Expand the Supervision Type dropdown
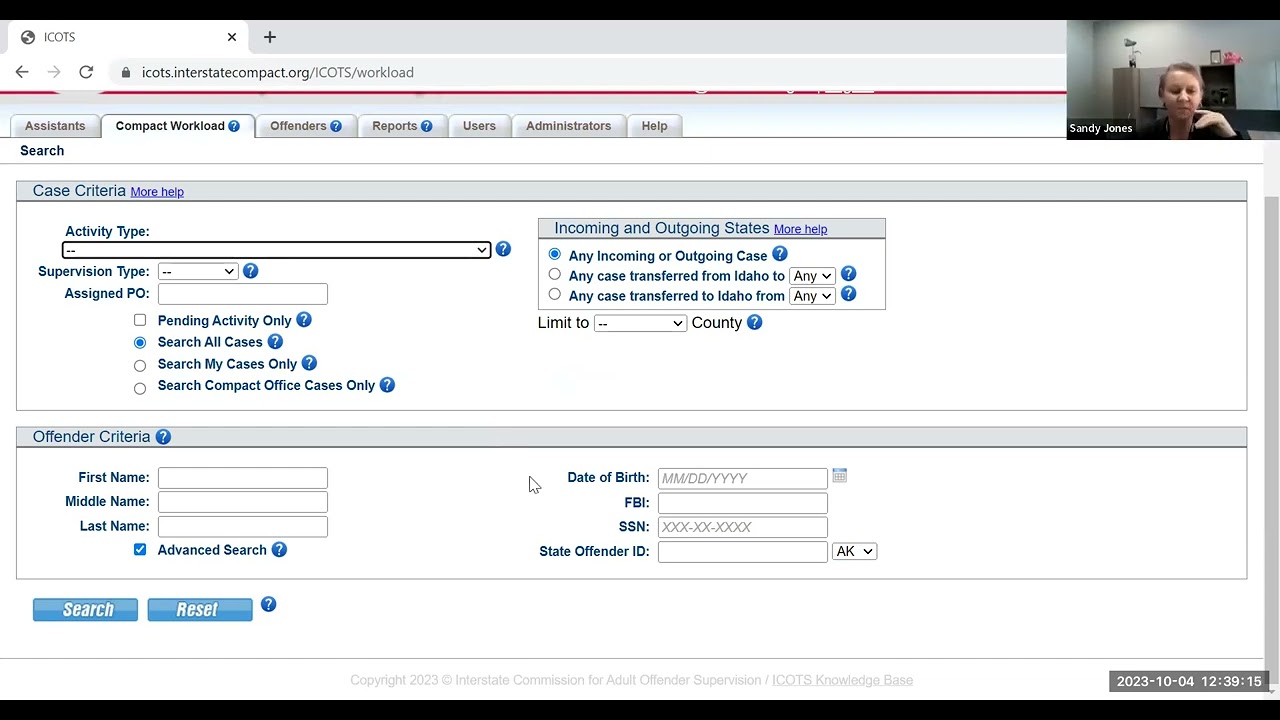Image resolution: width=1280 pixels, height=720 pixels. (x=198, y=272)
